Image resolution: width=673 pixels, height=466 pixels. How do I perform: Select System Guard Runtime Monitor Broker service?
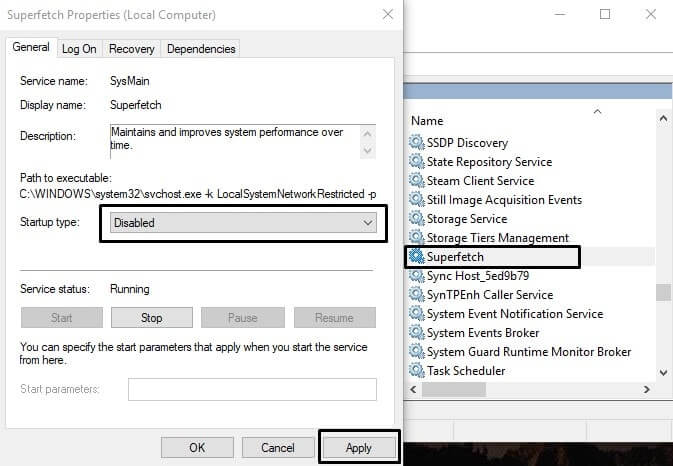pos(529,351)
